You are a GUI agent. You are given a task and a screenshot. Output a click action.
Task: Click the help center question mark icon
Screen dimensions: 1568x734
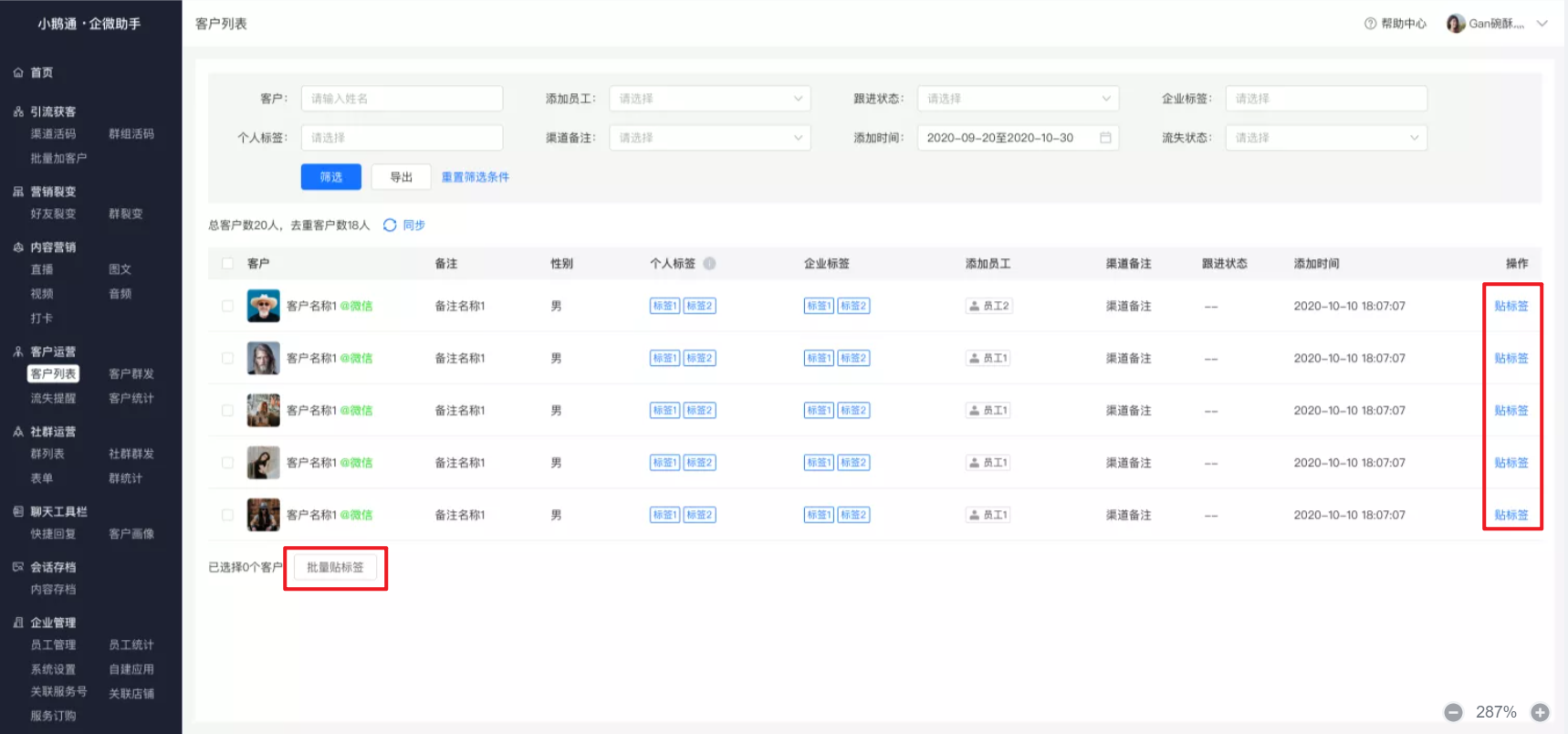[x=1370, y=24]
